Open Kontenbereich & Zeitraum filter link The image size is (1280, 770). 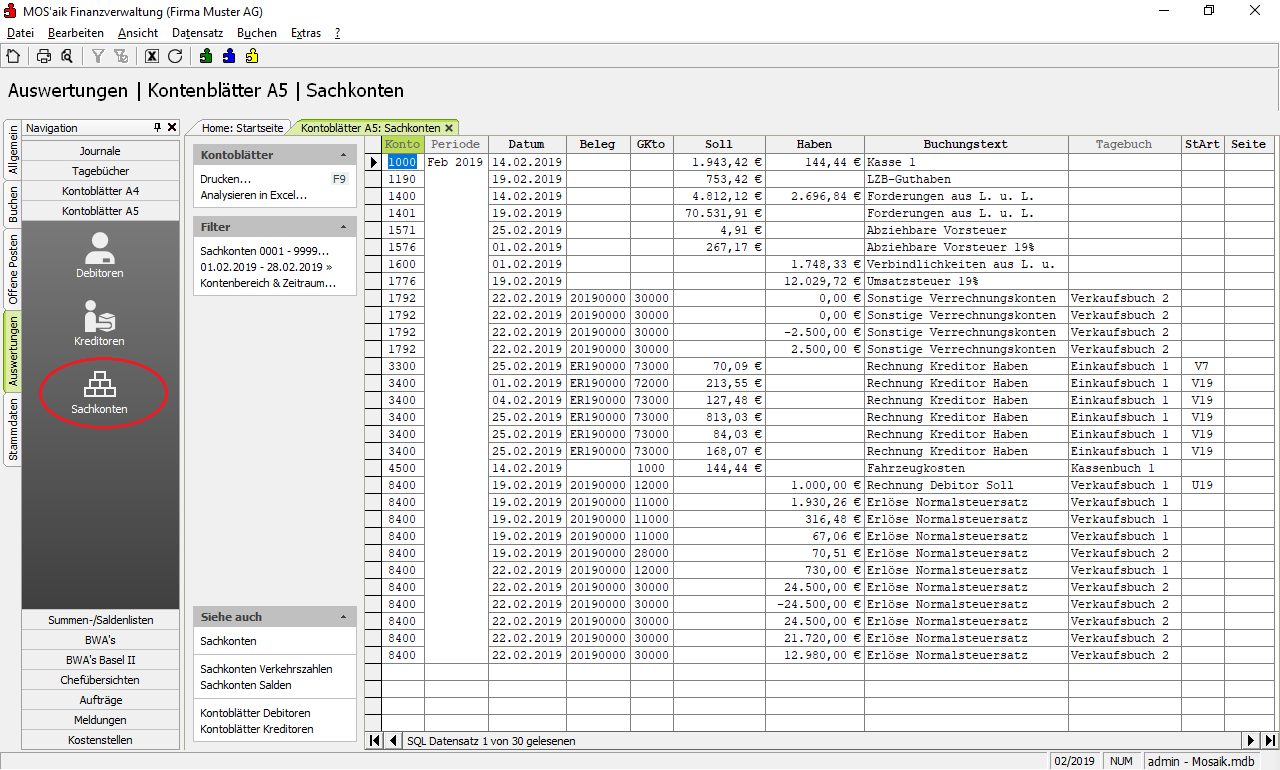click(268, 283)
